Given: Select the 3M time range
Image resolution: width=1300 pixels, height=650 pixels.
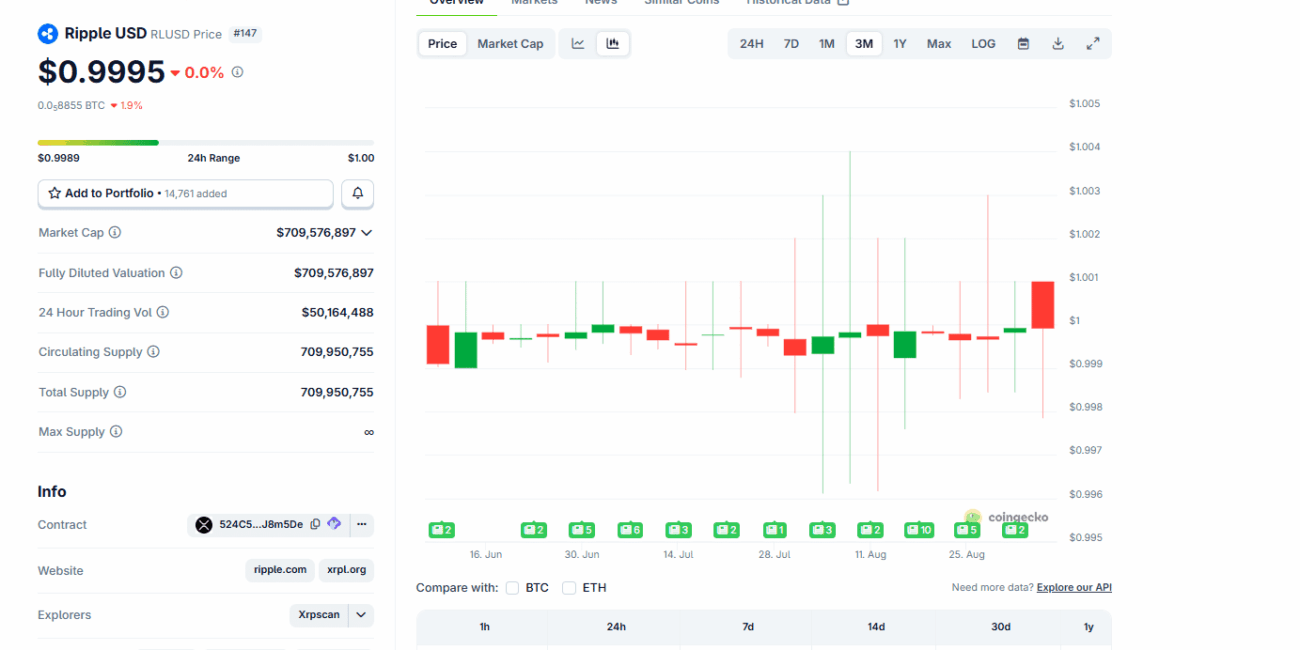Looking at the screenshot, I should pyautogui.click(x=864, y=44).
